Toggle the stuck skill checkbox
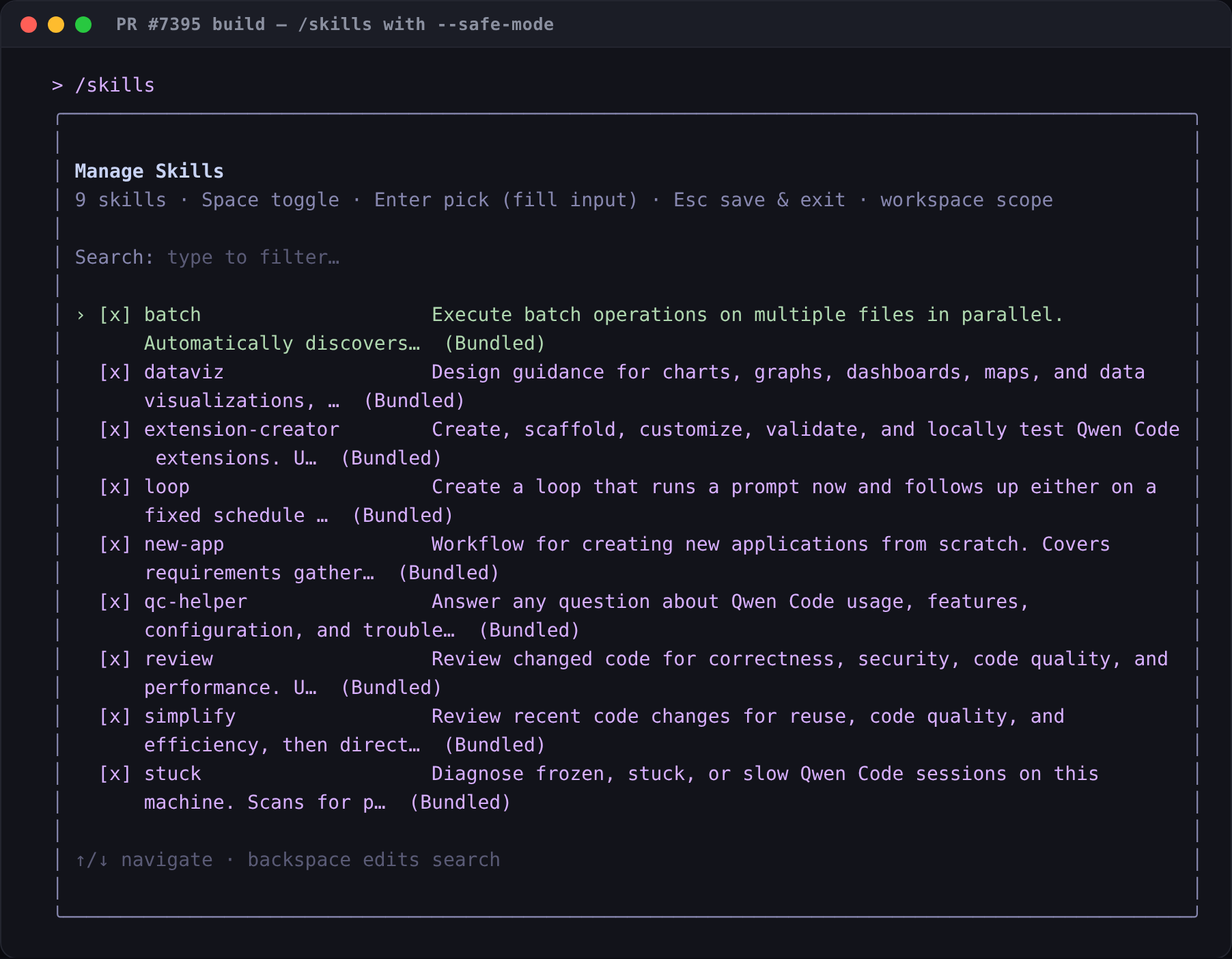 click(115, 774)
